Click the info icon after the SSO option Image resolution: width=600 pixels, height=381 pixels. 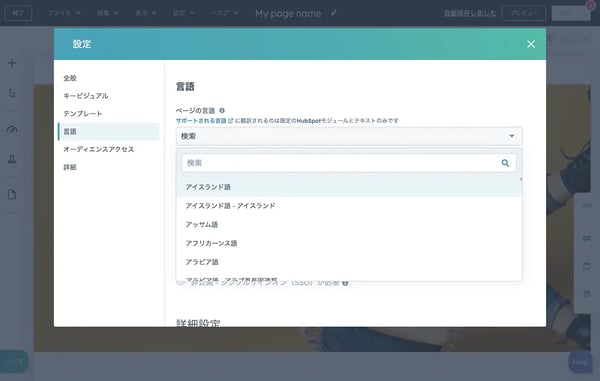pos(345,283)
